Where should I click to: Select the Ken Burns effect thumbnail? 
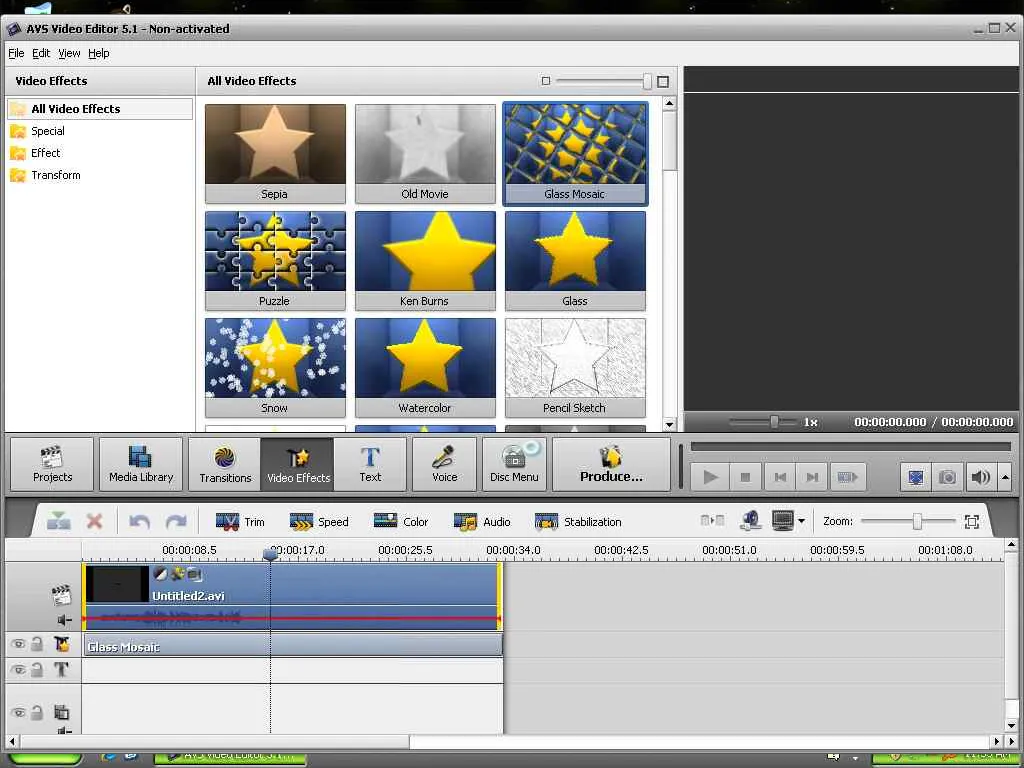pos(425,261)
